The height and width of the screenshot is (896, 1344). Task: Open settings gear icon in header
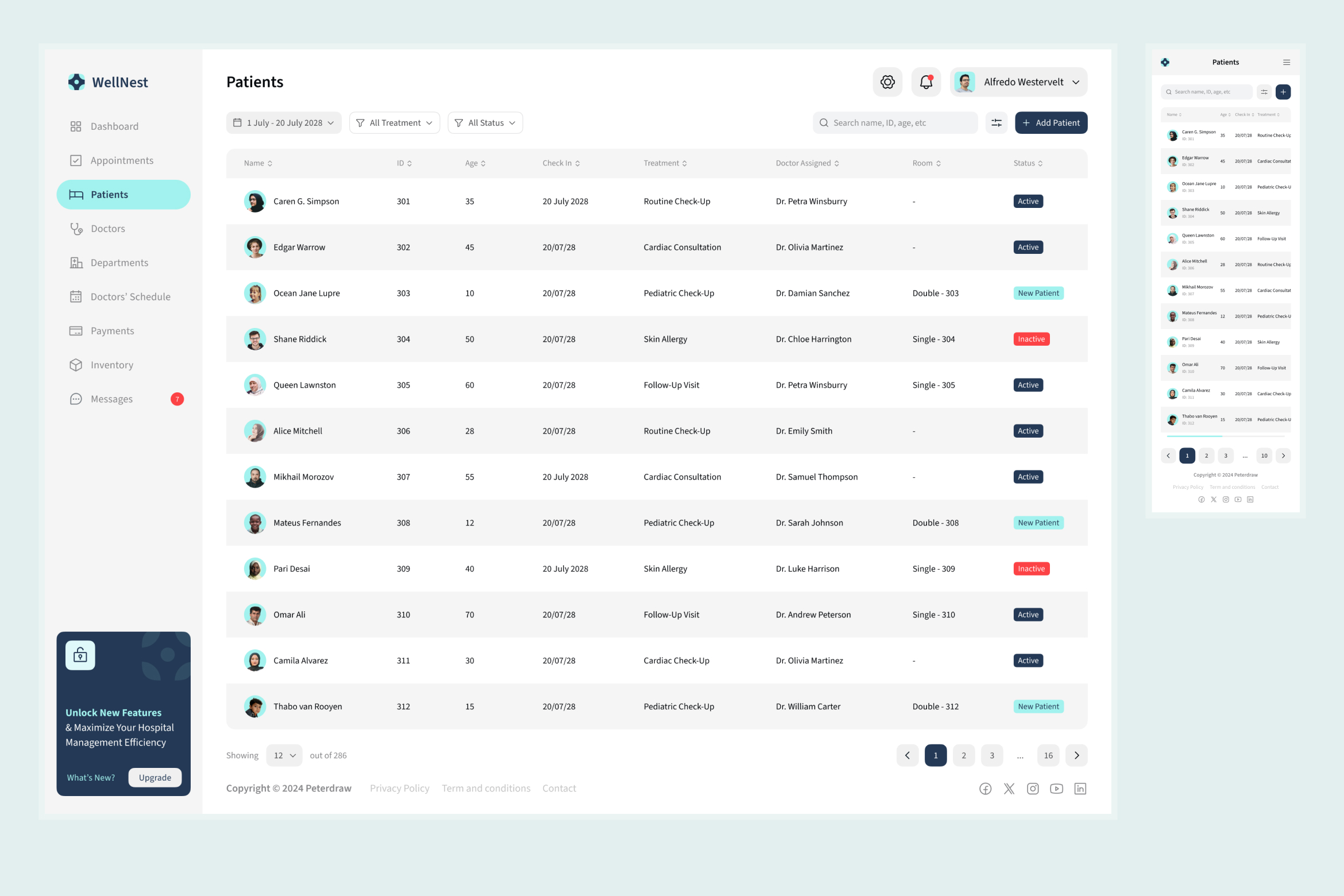click(x=887, y=82)
